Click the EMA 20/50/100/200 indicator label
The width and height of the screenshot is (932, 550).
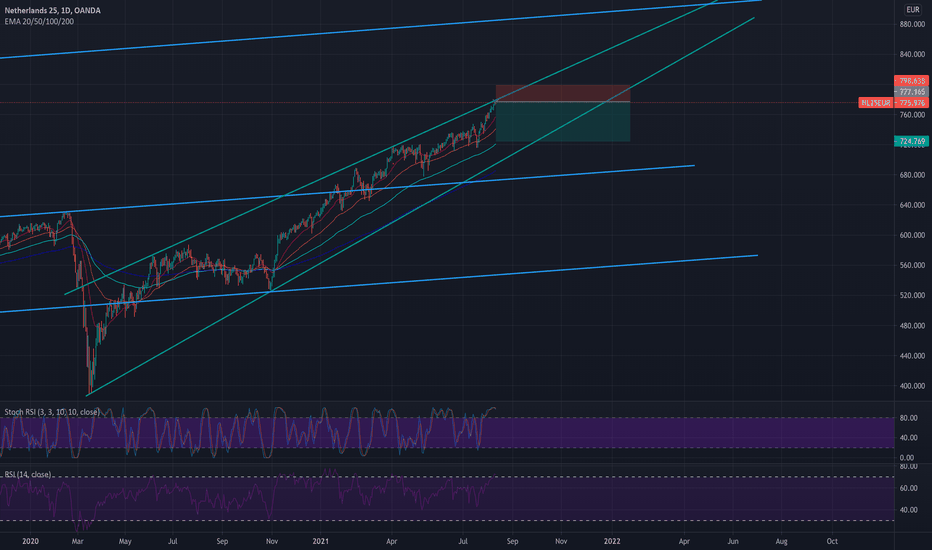[39, 21]
